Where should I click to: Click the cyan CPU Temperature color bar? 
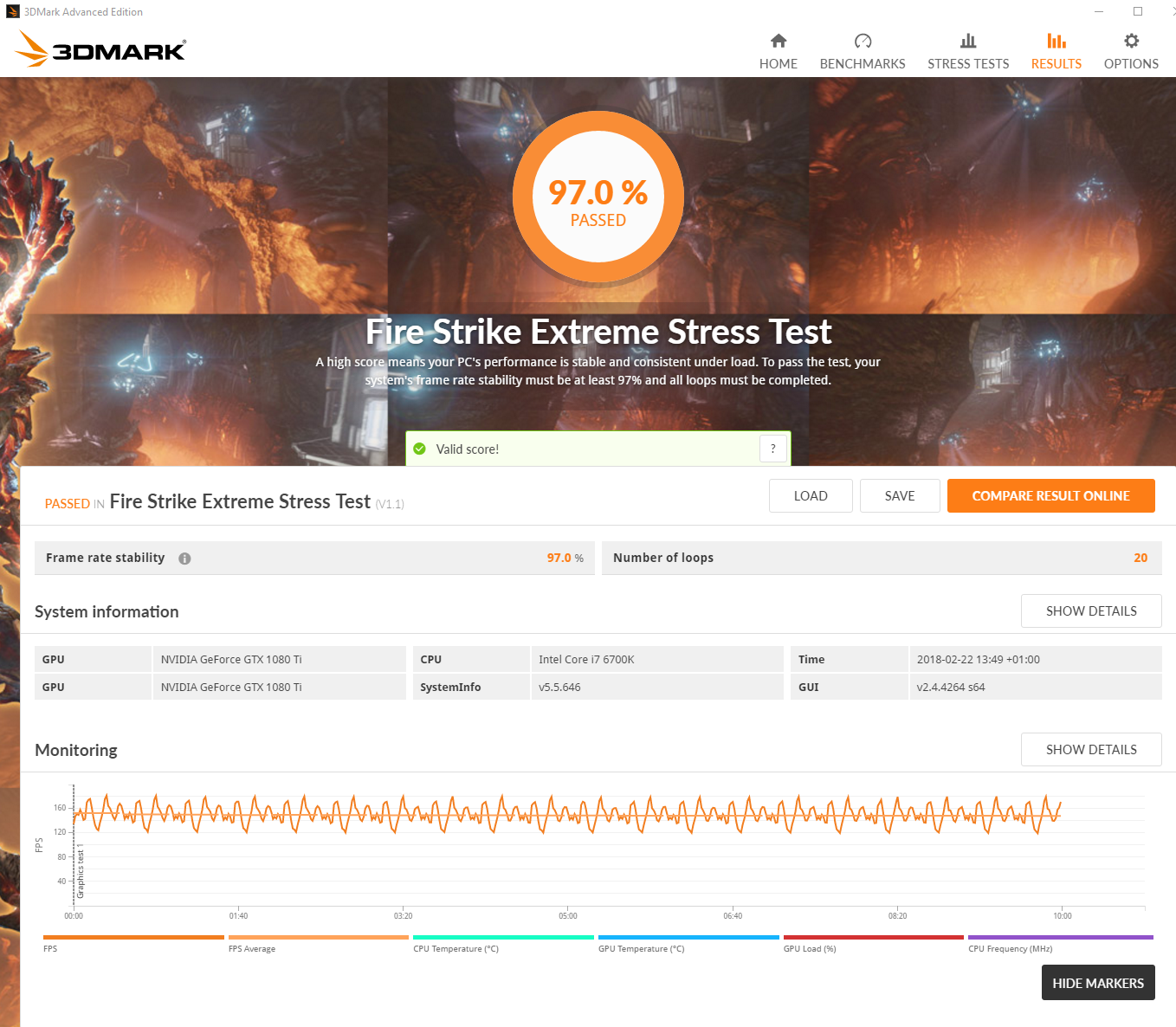pyautogui.click(x=503, y=937)
